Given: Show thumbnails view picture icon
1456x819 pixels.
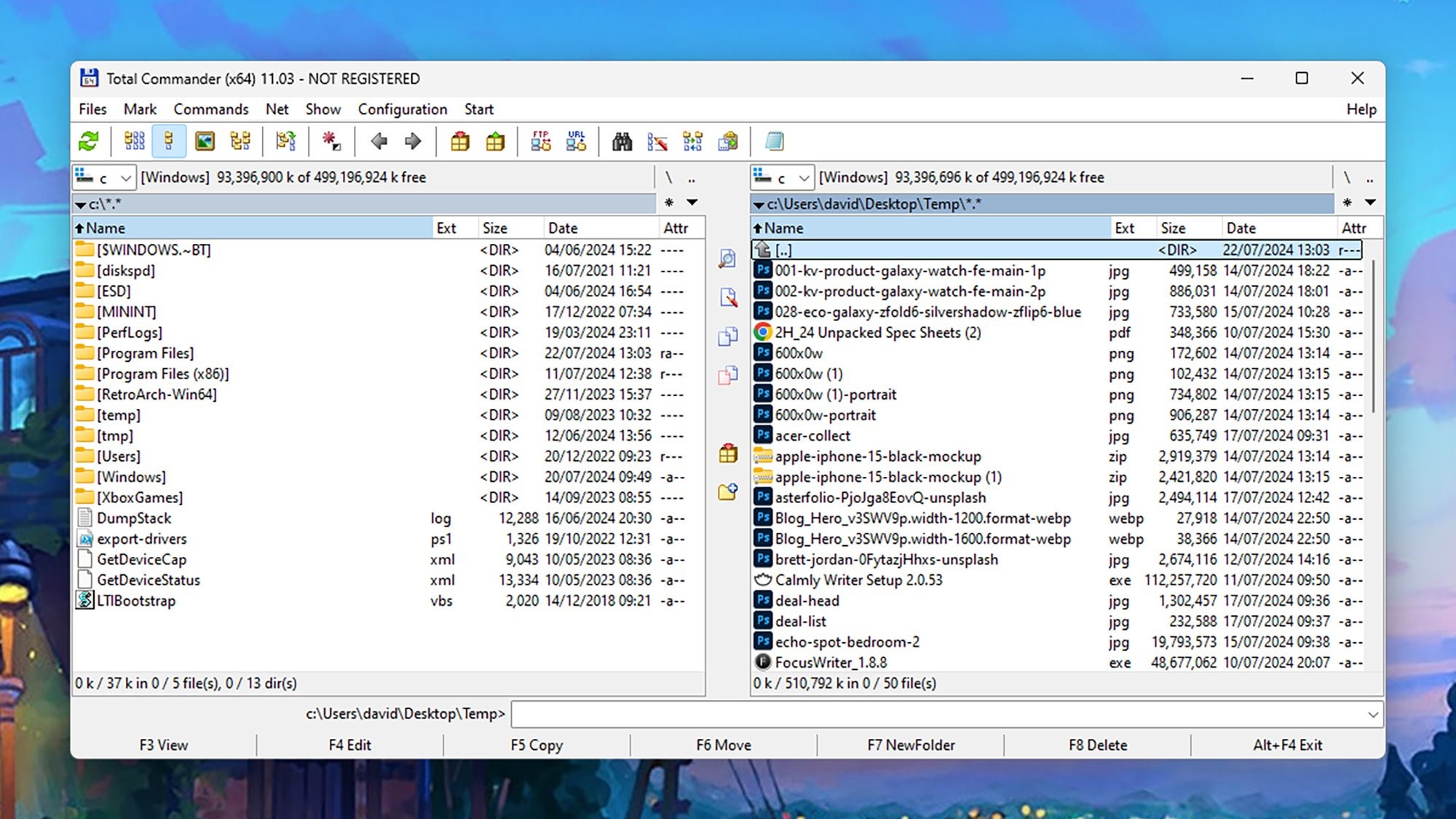Looking at the screenshot, I should click(205, 141).
